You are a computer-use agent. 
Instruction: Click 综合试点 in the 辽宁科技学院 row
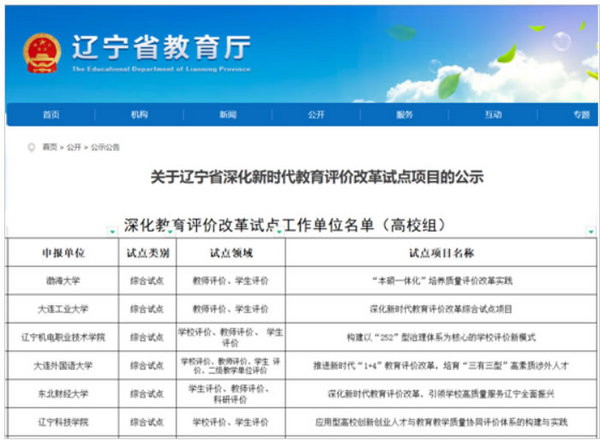tap(147, 422)
